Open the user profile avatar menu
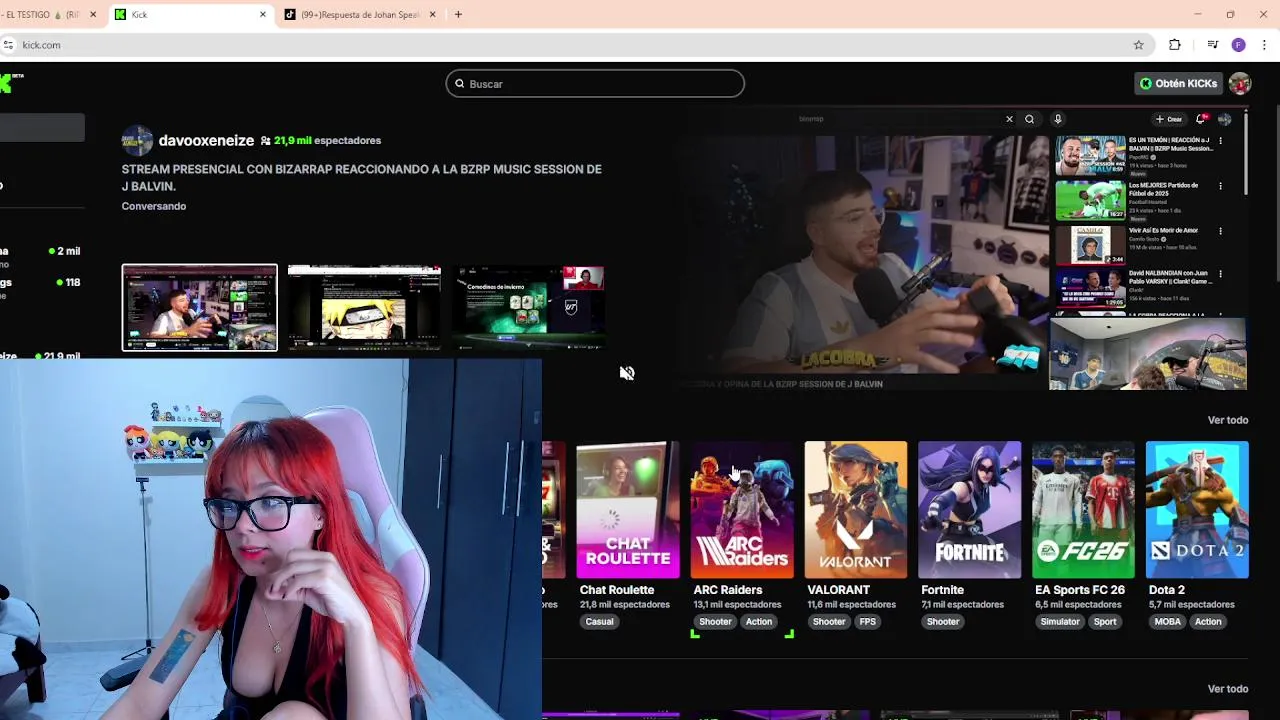 pyautogui.click(x=1240, y=84)
